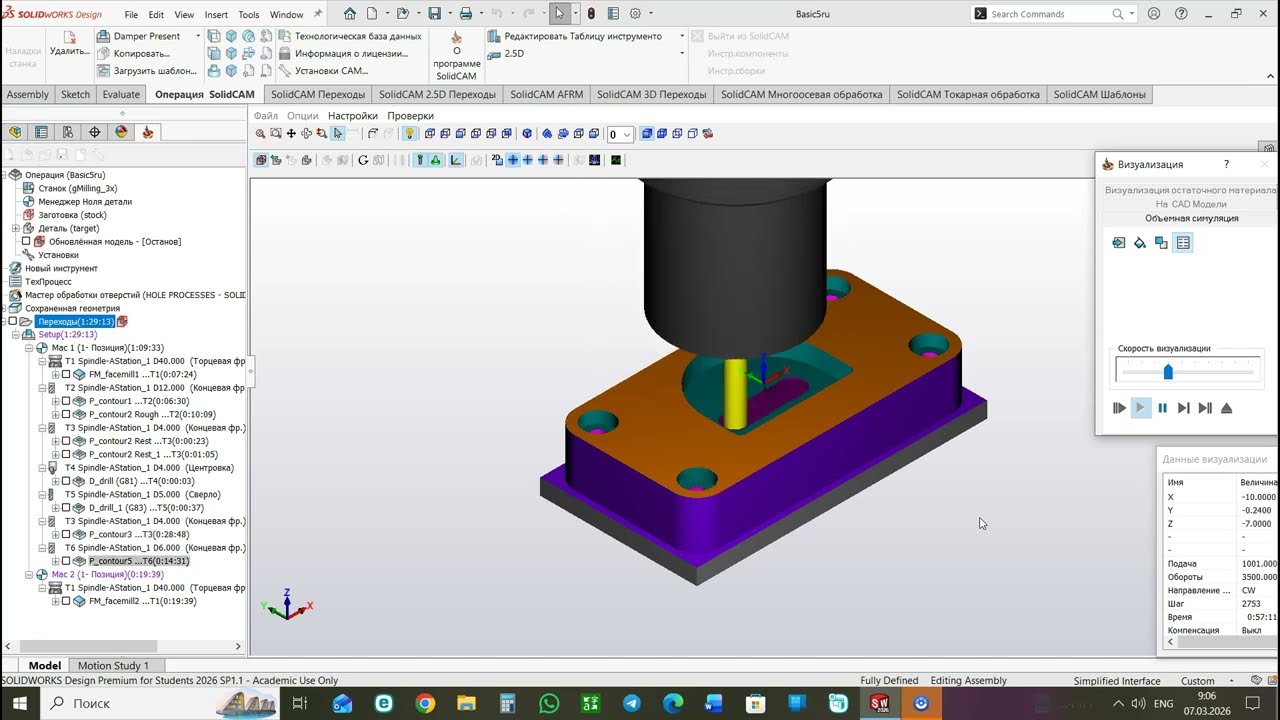1280x720 pixels.
Task: Click the step forward simulation button
Action: (x=1184, y=408)
